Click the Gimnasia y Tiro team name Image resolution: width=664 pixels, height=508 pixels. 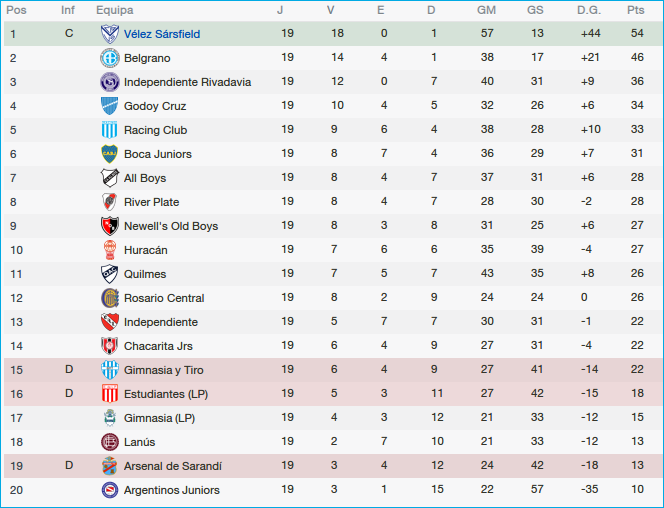[x=164, y=370]
